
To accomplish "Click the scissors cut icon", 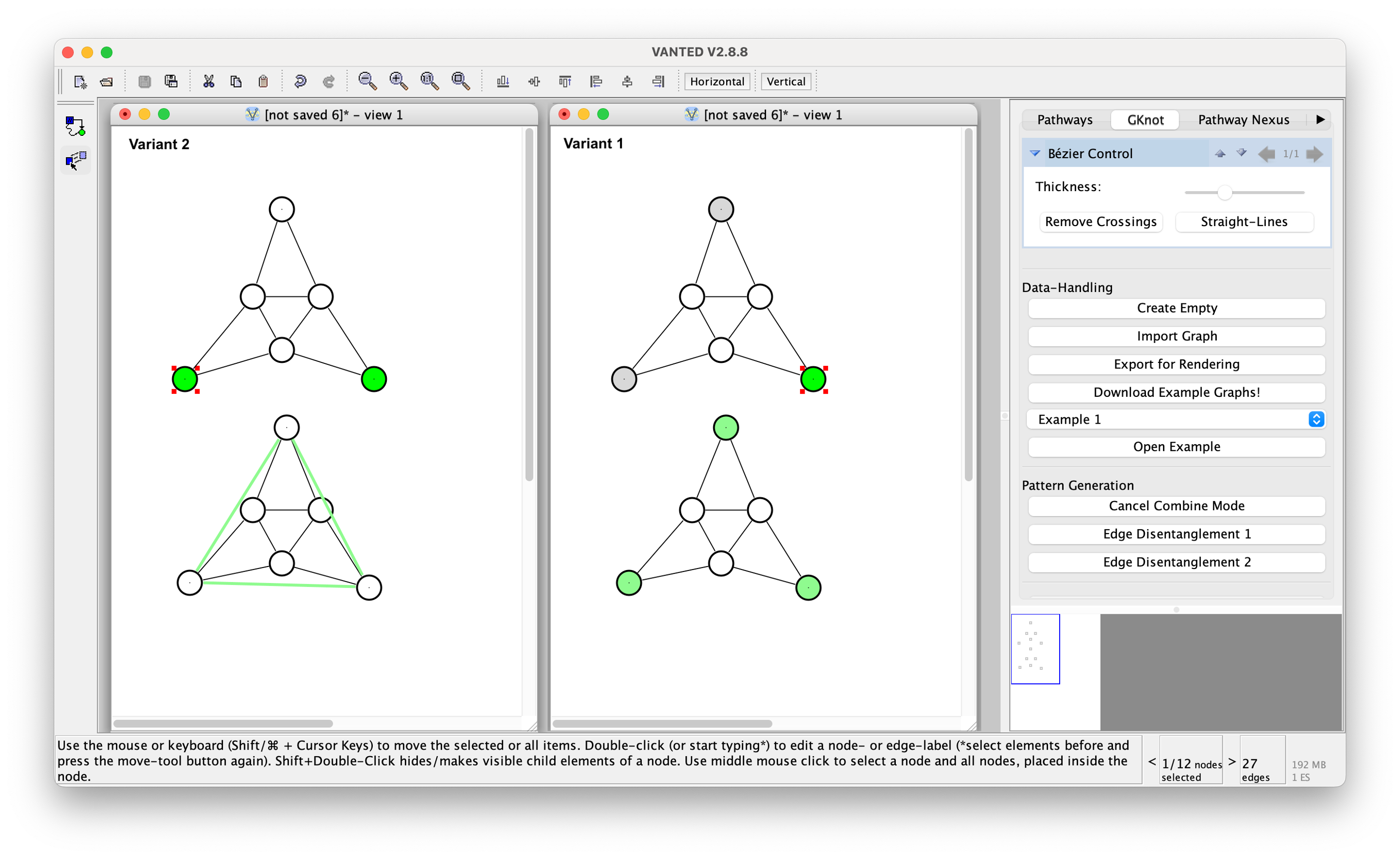I will [x=209, y=81].
